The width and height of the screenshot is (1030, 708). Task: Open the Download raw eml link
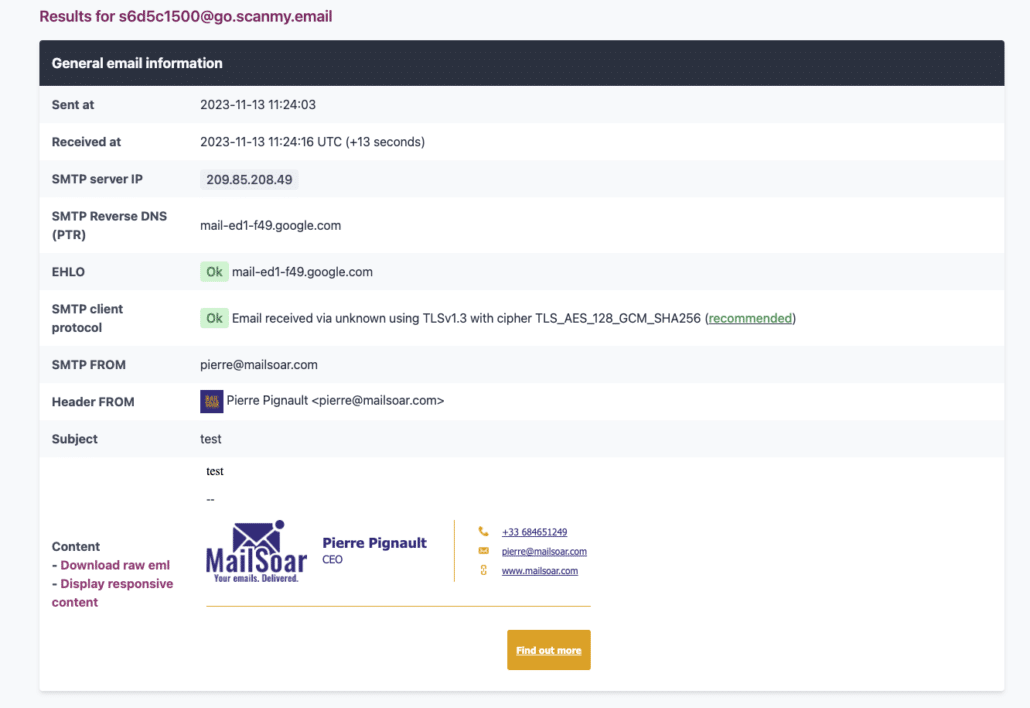[115, 565]
